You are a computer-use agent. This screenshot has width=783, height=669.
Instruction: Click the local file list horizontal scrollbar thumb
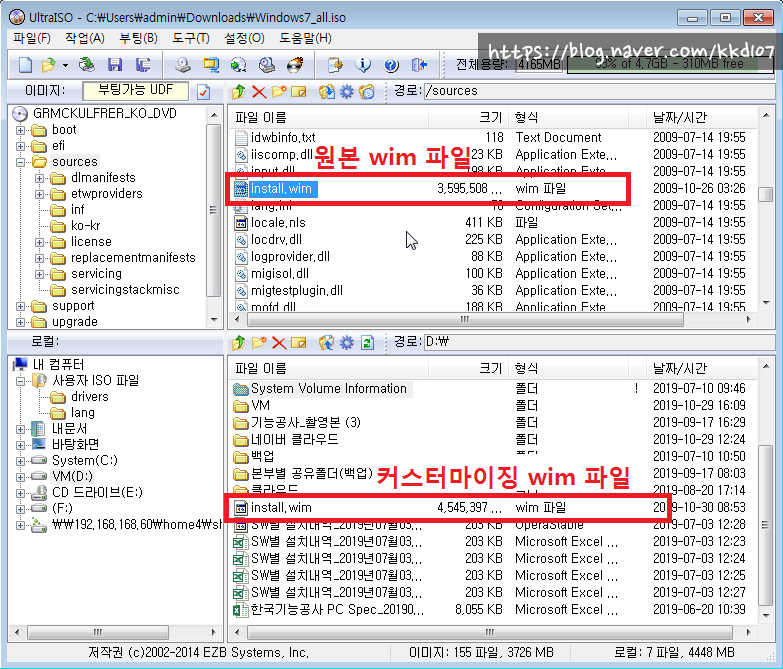click(x=490, y=632)
